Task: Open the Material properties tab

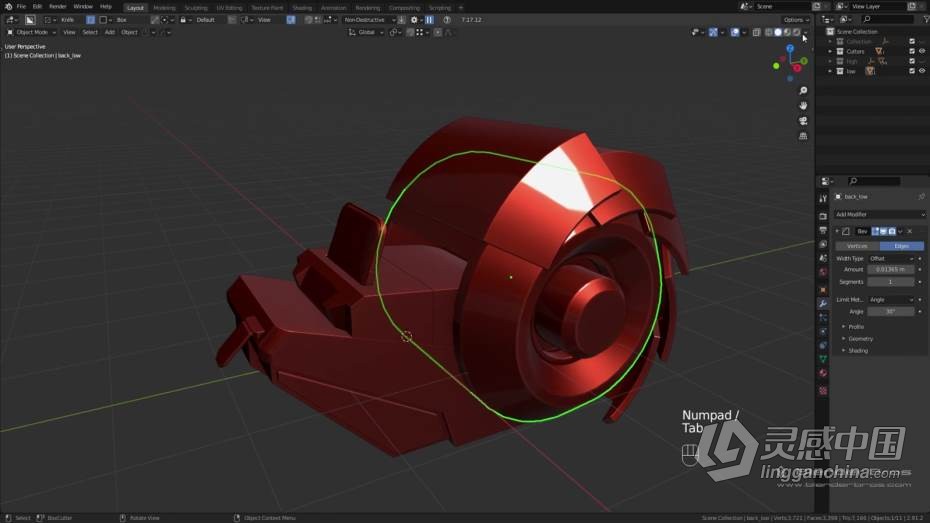Action: coord(823,374)
